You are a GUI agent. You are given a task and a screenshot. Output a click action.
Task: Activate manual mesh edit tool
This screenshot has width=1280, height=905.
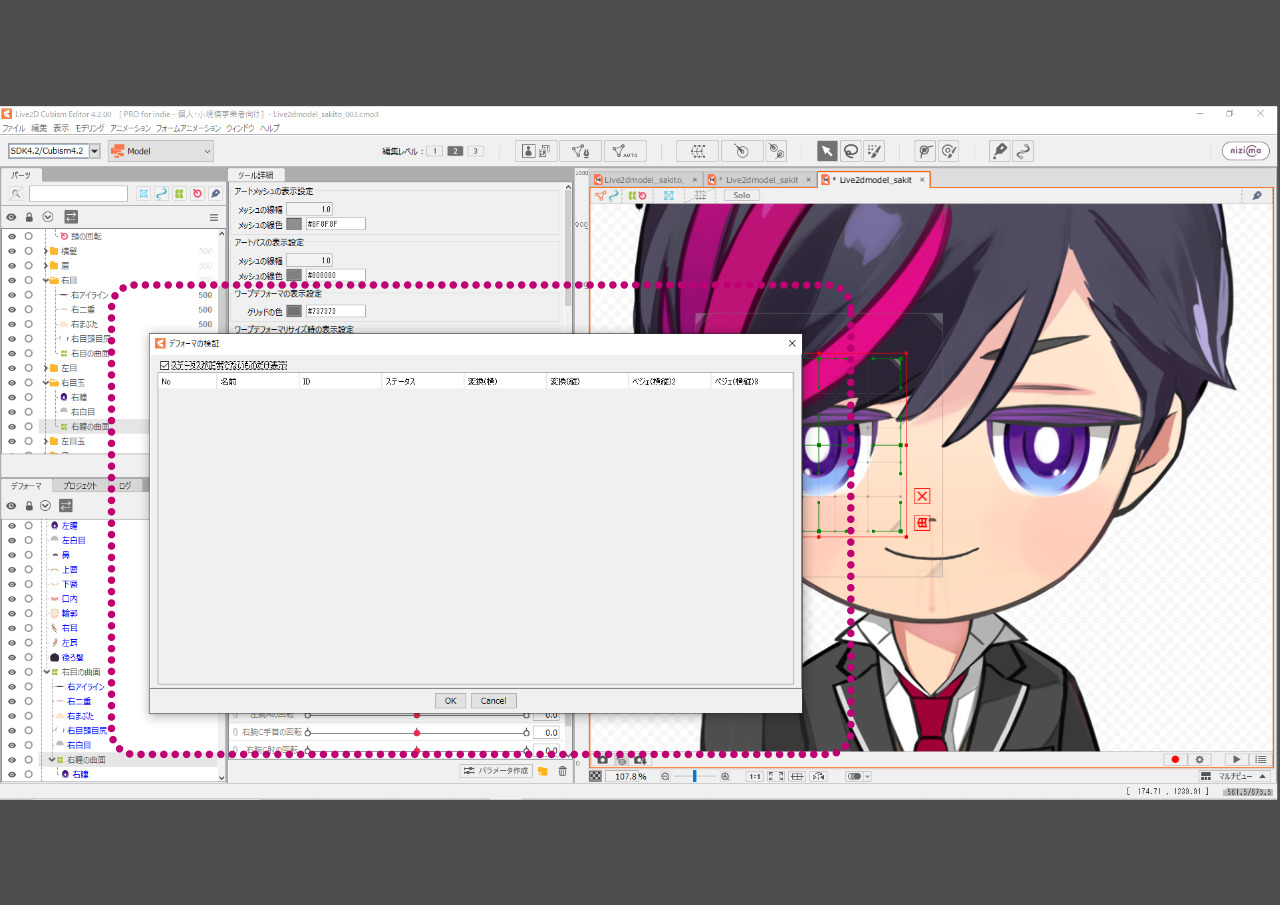580,151
